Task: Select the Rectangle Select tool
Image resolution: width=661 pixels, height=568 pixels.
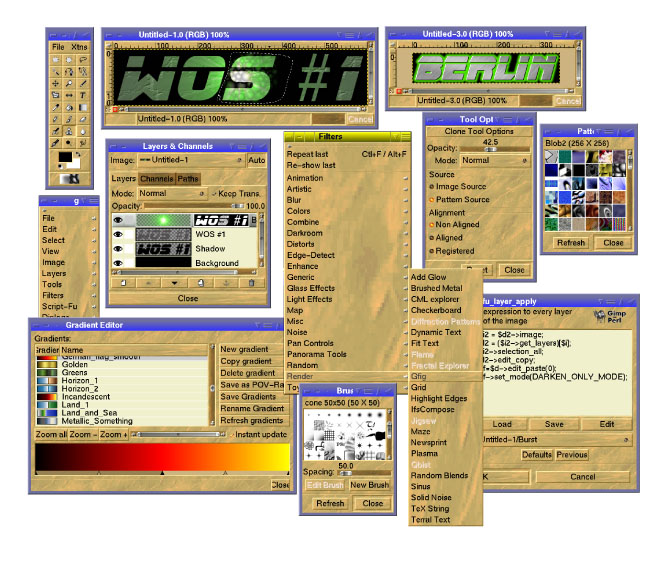Action: (54, 60)
